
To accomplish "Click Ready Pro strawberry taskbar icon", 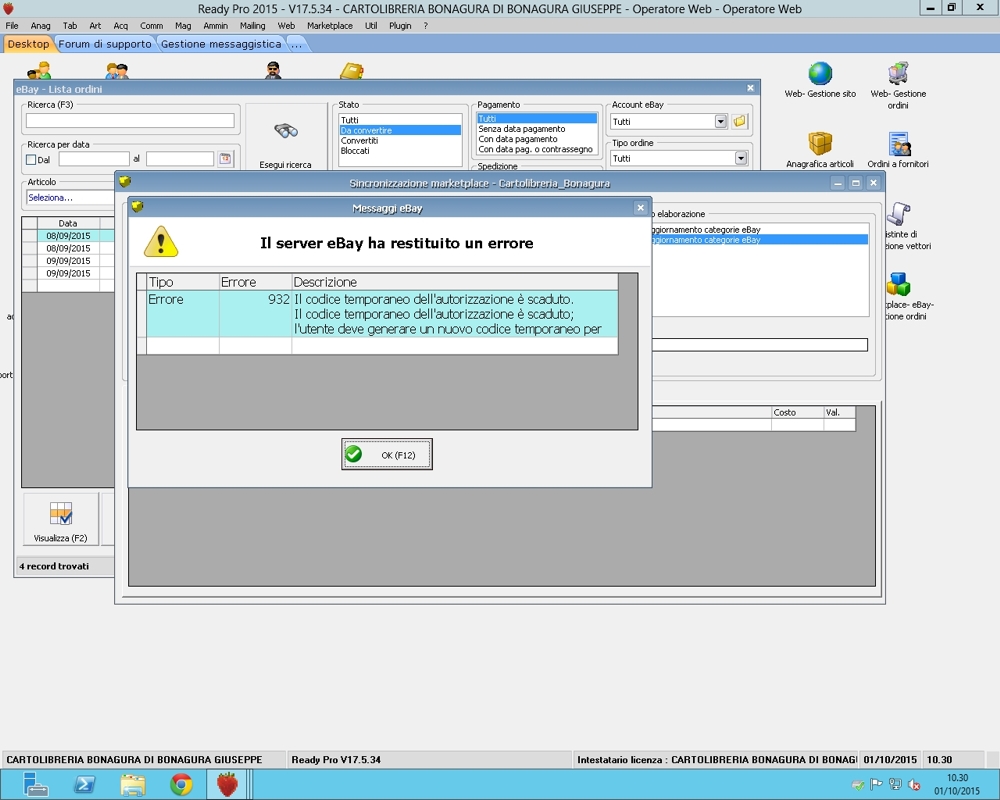I will (x=227, y=785).
